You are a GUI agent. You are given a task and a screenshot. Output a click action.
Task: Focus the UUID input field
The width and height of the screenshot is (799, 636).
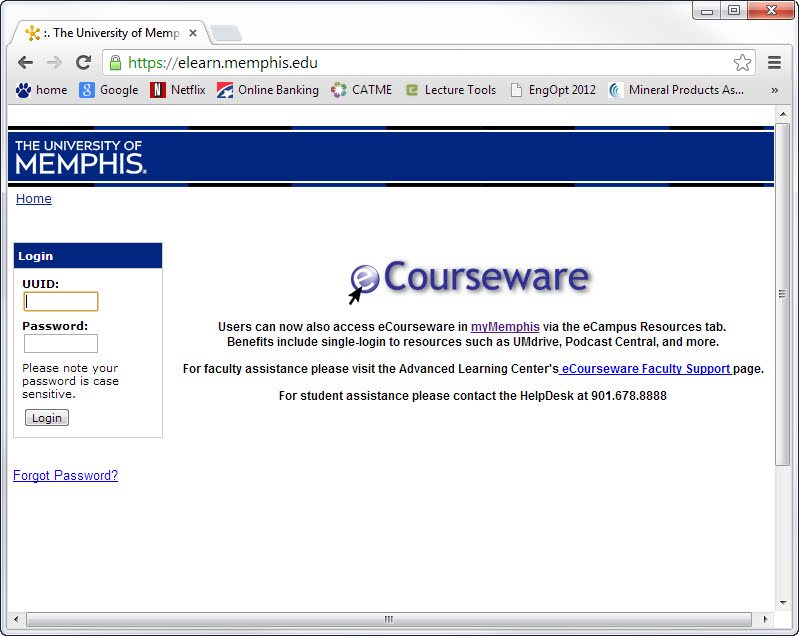tap(61, 302)
